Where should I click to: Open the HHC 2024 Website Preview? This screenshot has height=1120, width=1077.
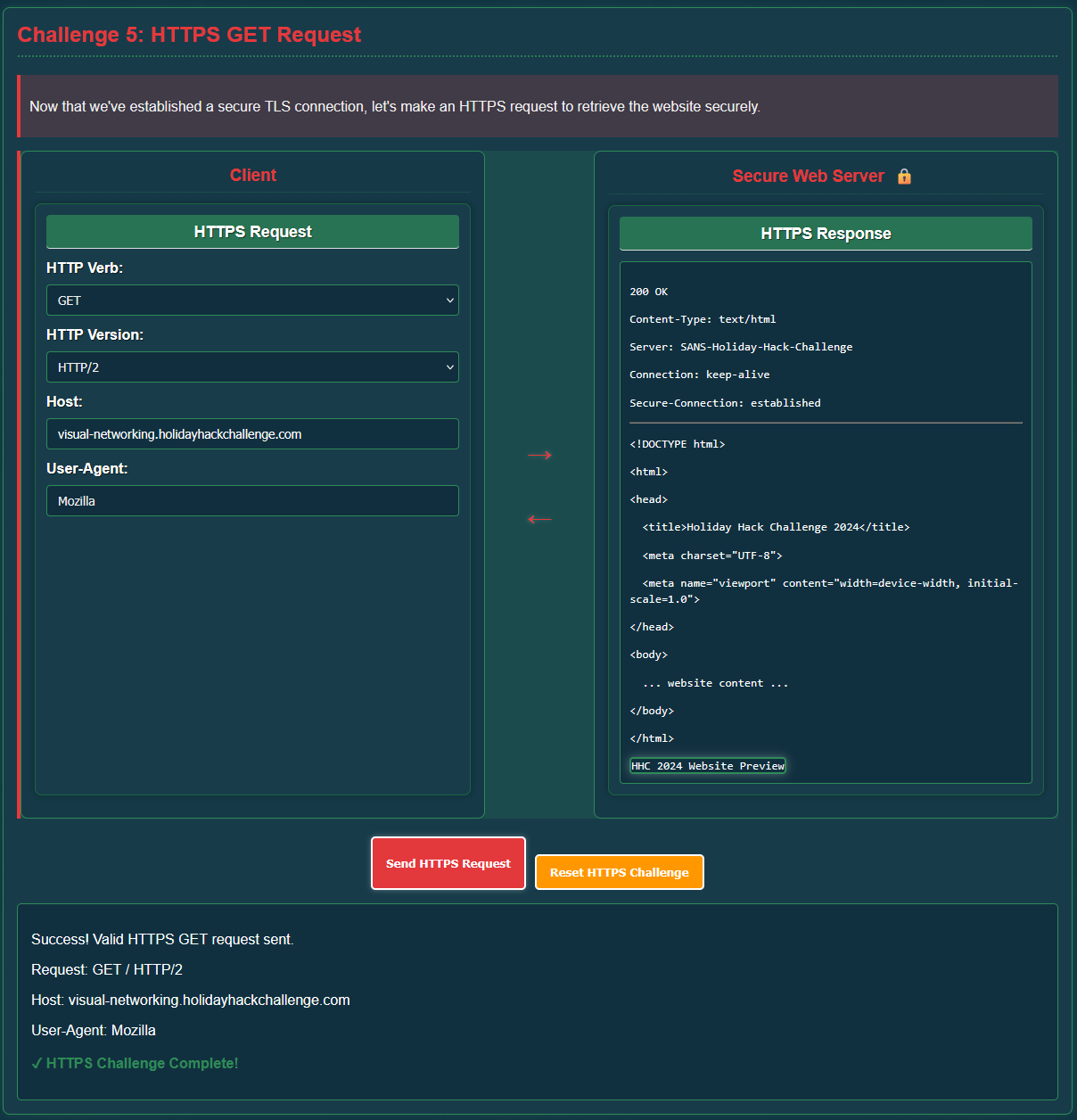[707, 765]
